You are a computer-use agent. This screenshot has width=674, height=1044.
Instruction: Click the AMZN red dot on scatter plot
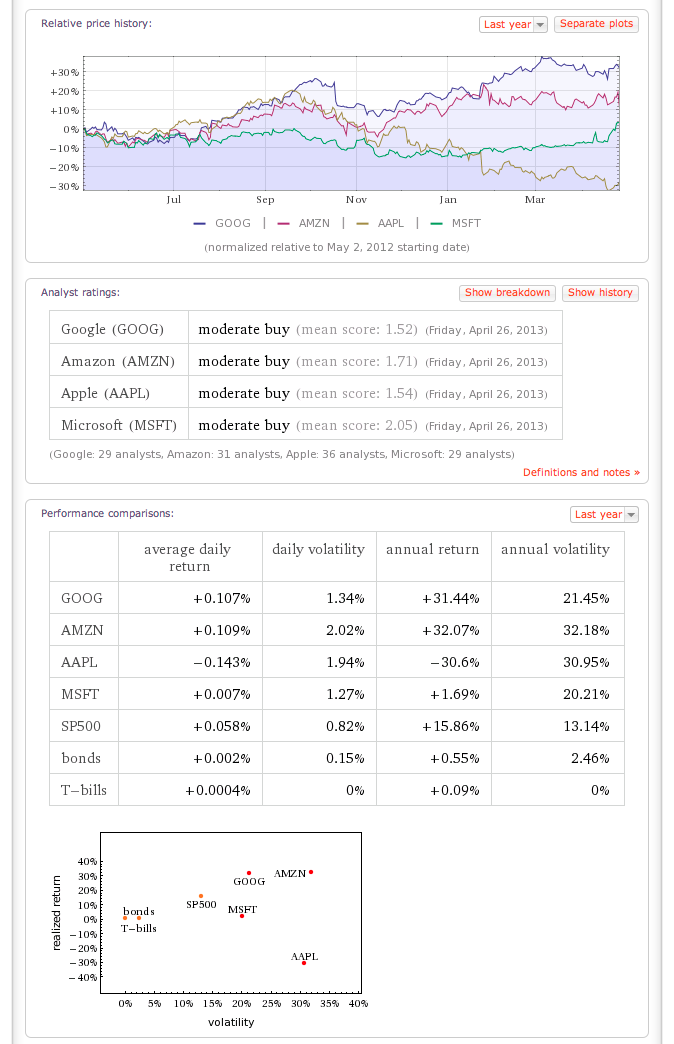pyautogui.click(x=311, y=872)
